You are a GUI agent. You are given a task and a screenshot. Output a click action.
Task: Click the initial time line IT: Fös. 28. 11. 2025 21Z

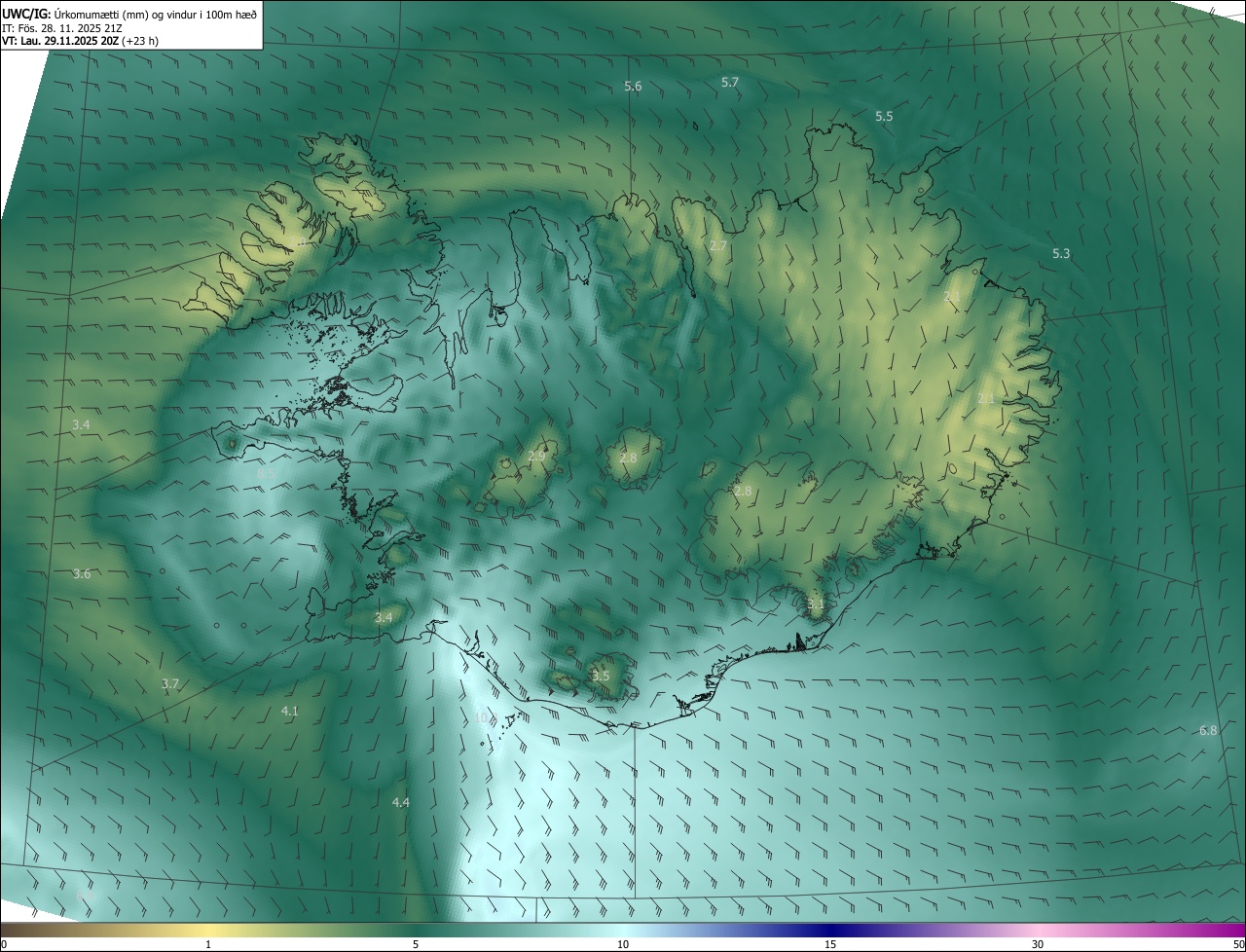tap(62, 27)
